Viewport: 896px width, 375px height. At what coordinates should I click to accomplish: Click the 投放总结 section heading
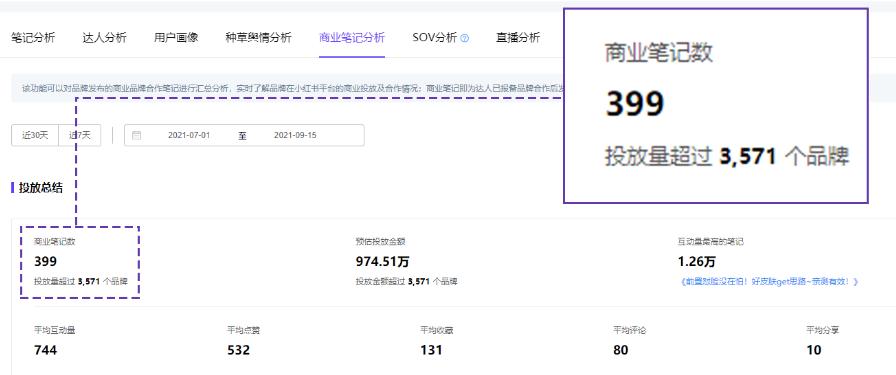click(x=41, y=188)
